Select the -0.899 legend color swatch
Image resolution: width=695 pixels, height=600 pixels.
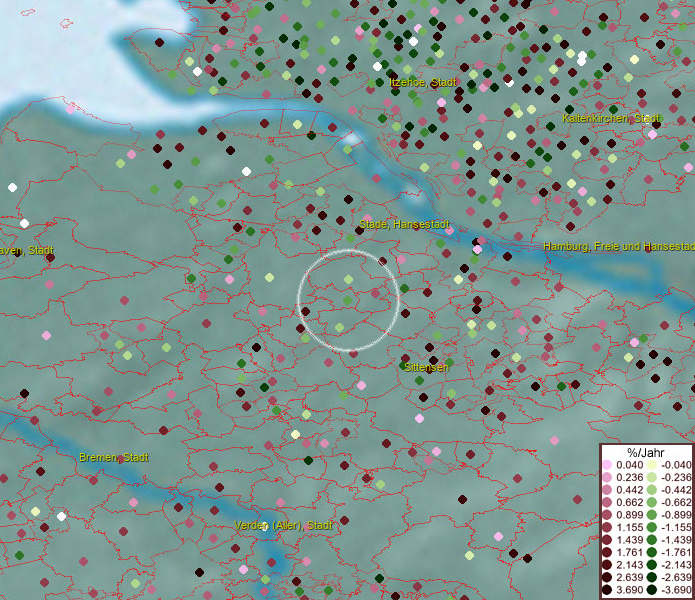[652, 515]
